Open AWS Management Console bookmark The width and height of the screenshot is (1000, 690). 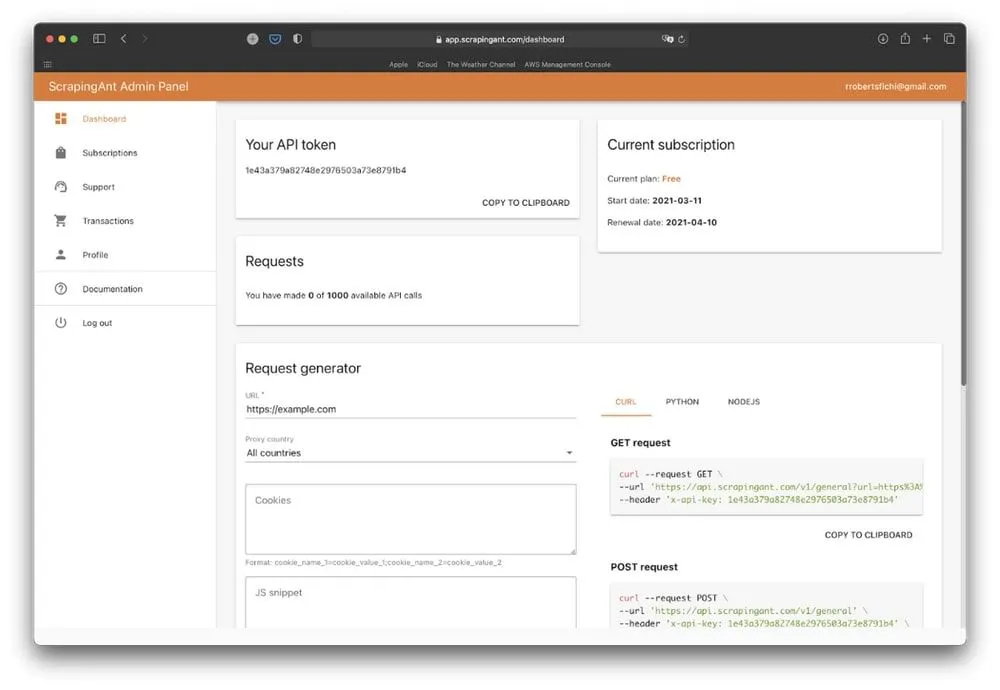coord(568,64)
